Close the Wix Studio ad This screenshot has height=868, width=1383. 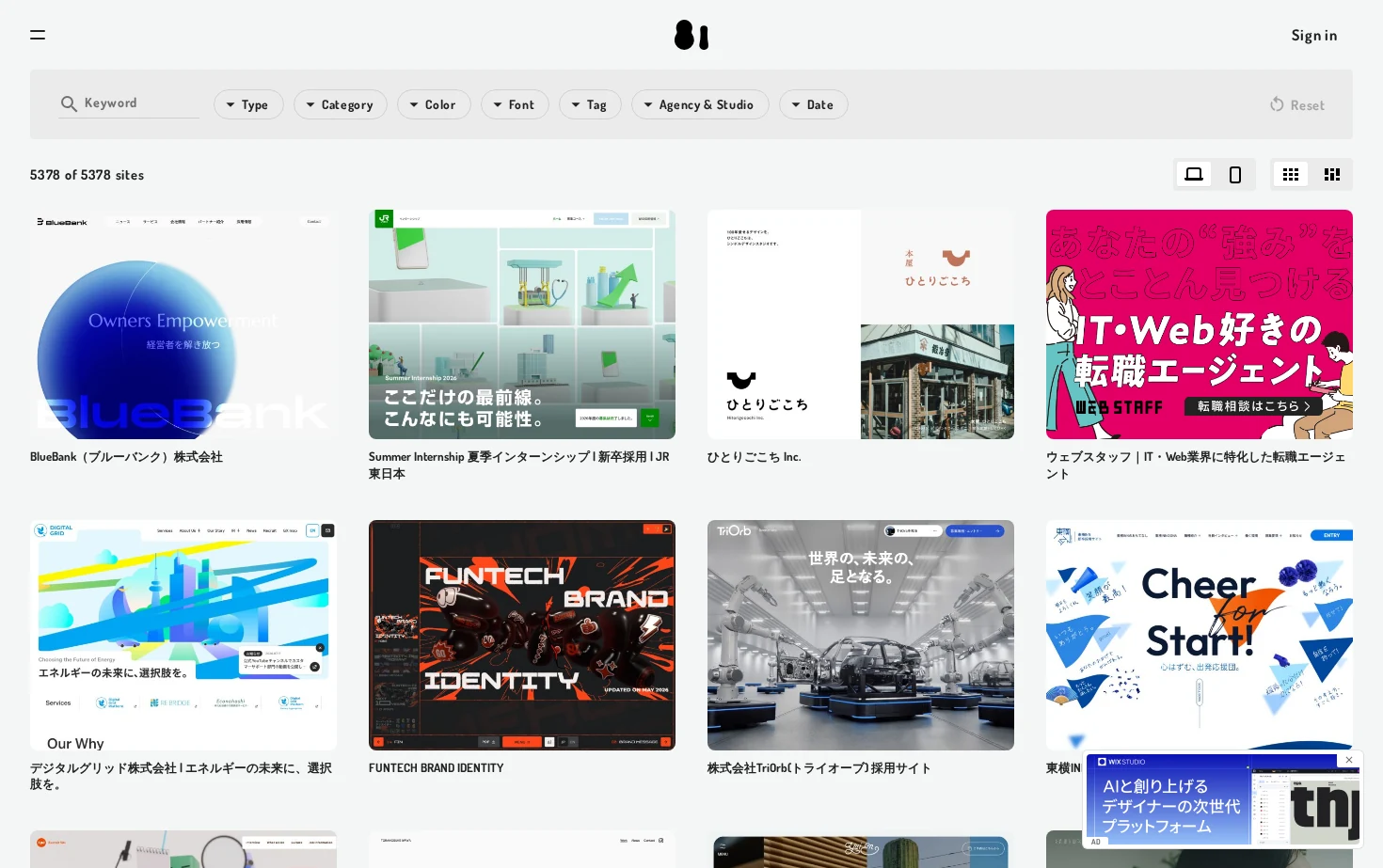[1349, 760]
